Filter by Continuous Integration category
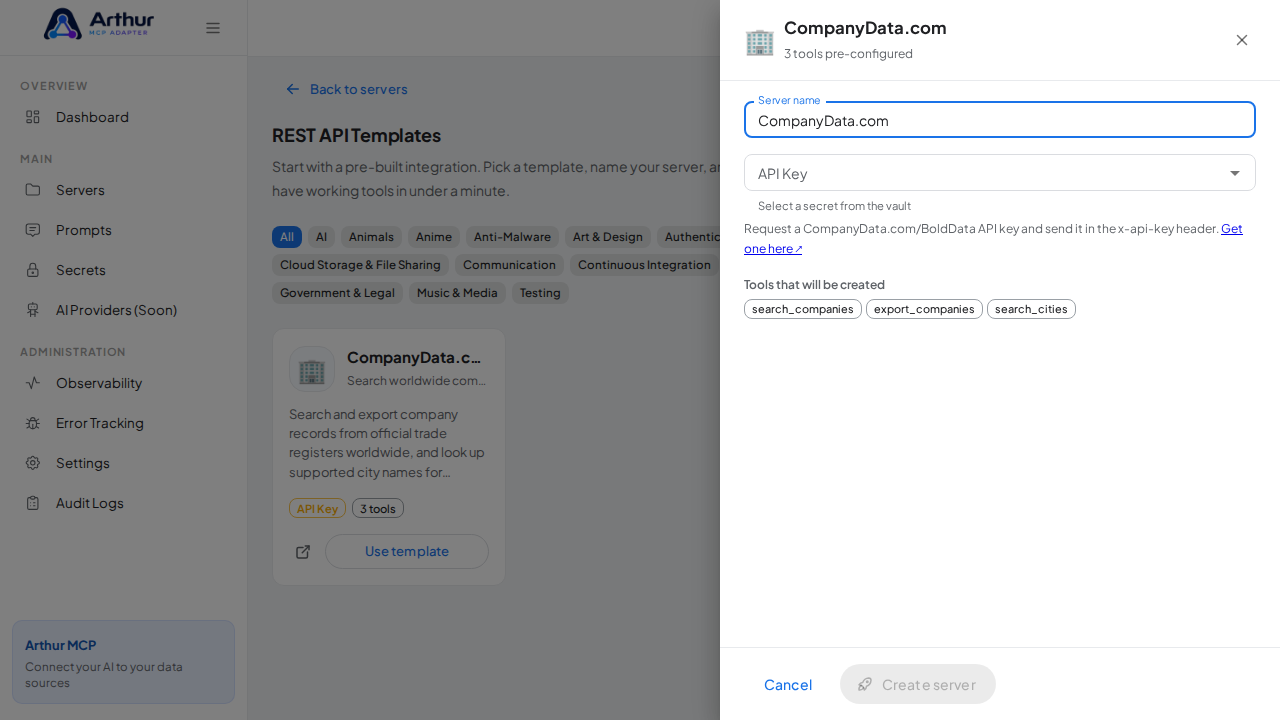The image size is (1280, 720). (x=644, y=265)
